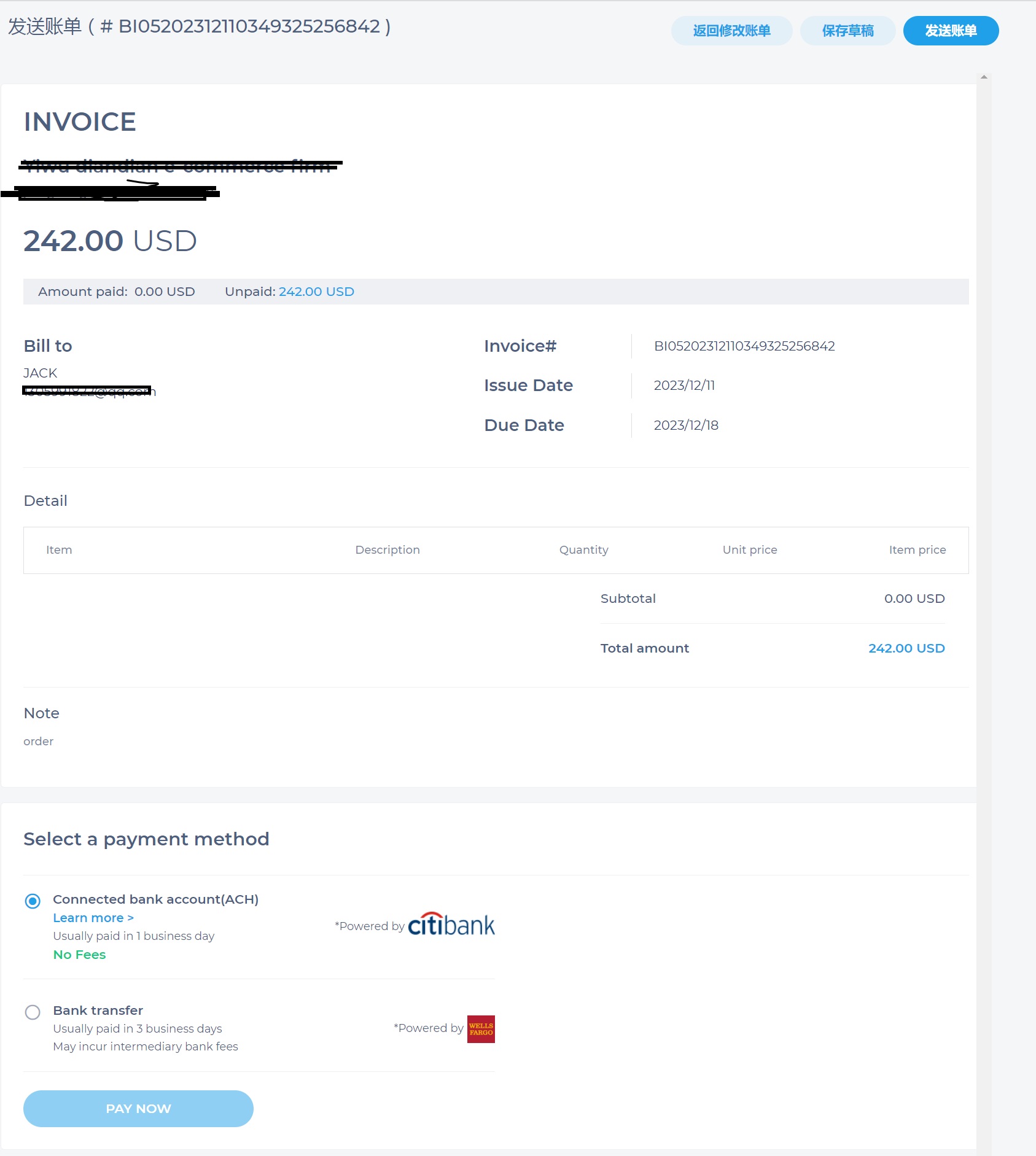The height and width of the screenshot is (1156, 1036).
Task: Select the Bank transfer payment option
Action: point(33,1012)
